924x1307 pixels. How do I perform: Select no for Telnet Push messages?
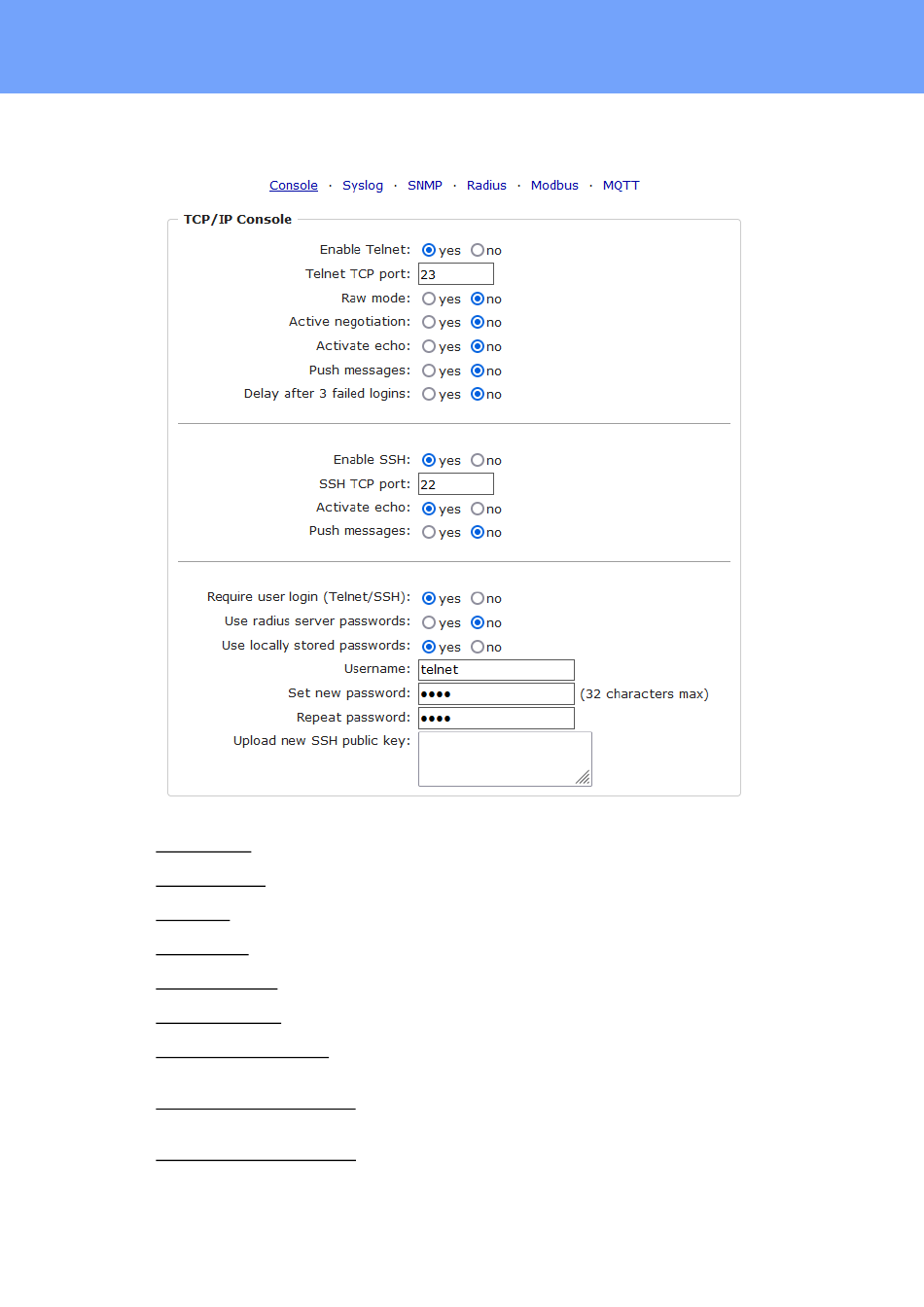(x=478, y=371)
